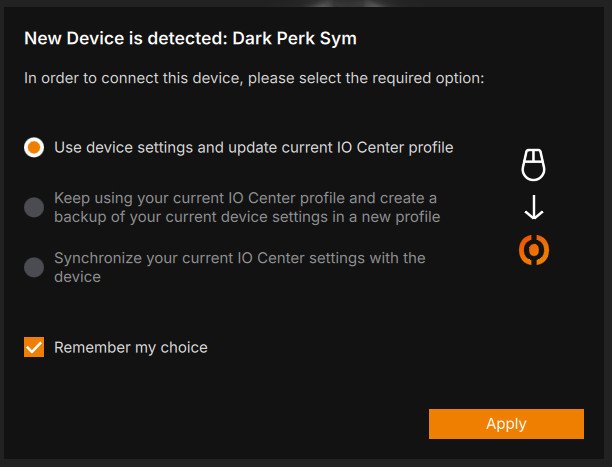This screenshot has width=612, height=467.
Task: Click the "Dark Perk Sym" device name
Action: coord(294,39)
